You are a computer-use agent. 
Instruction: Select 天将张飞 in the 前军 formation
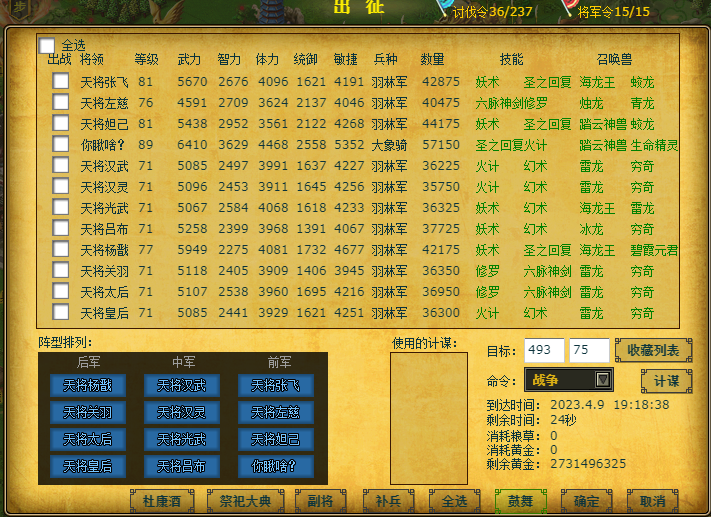click(x=276, y=385)
